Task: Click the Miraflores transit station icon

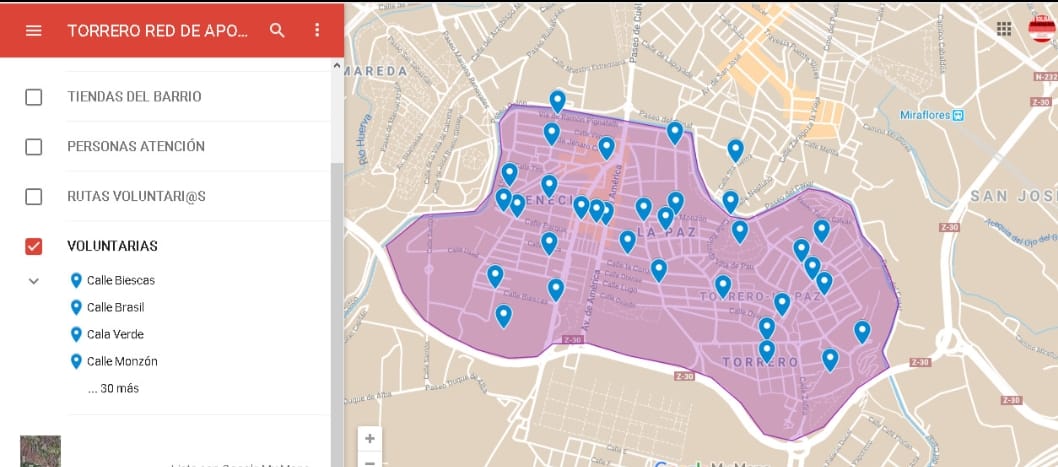Action: (x=958, y=115)
